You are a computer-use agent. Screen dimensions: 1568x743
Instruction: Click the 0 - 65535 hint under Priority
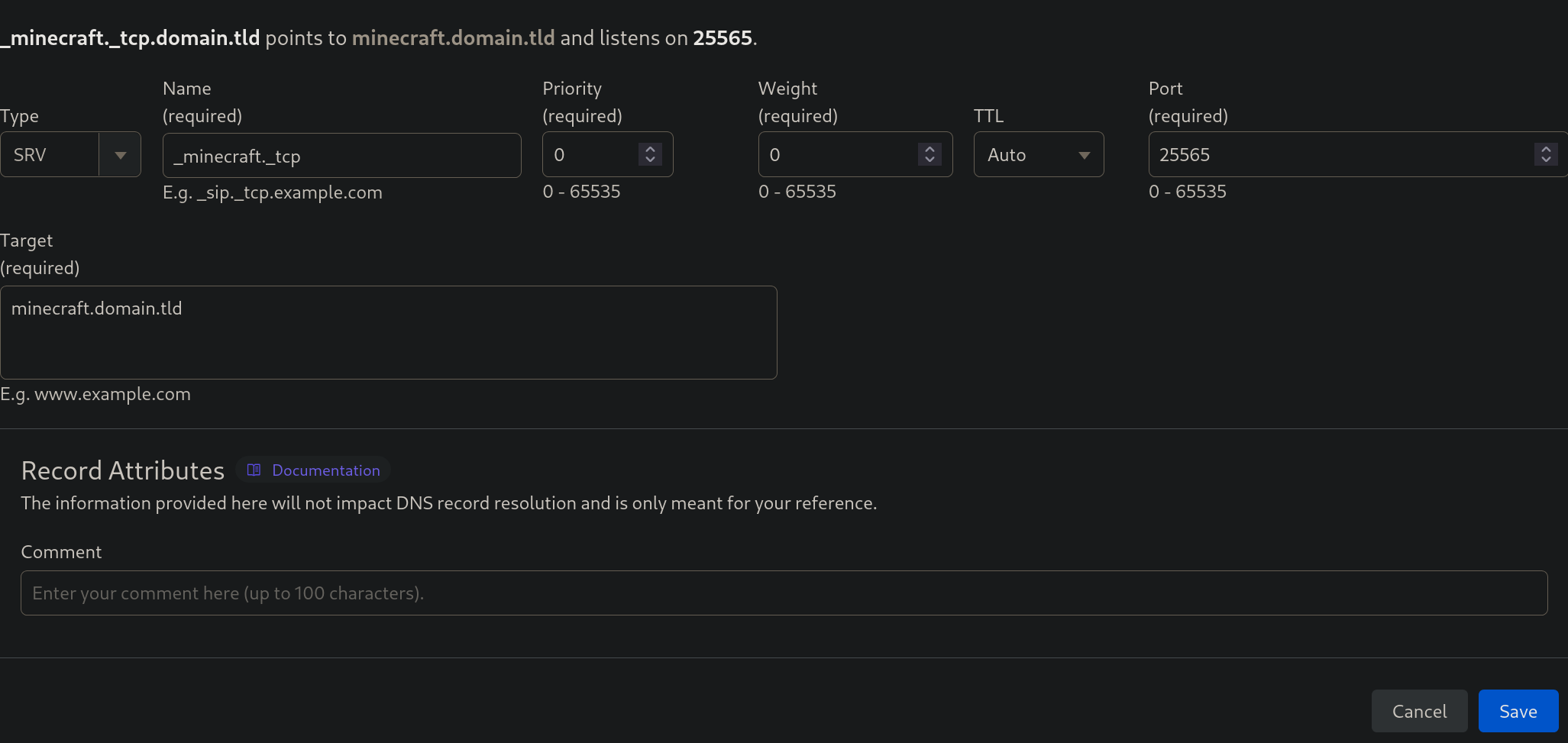(581, 192)
